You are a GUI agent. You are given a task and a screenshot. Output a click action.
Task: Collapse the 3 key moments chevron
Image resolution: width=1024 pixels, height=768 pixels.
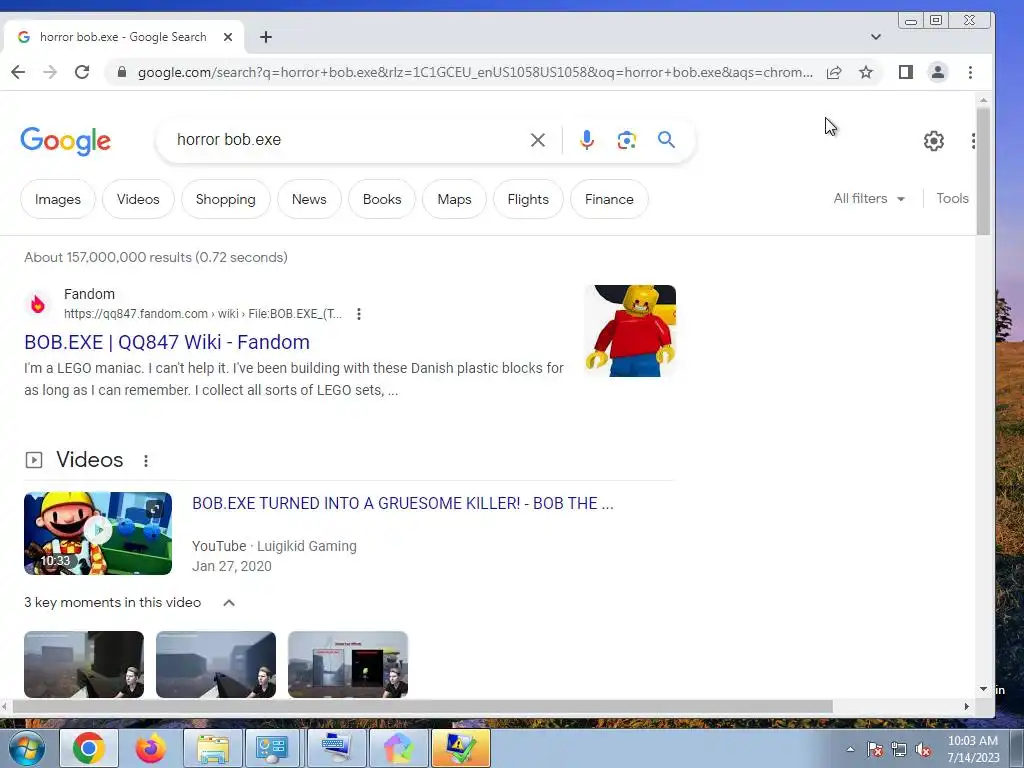pos(229,603)
